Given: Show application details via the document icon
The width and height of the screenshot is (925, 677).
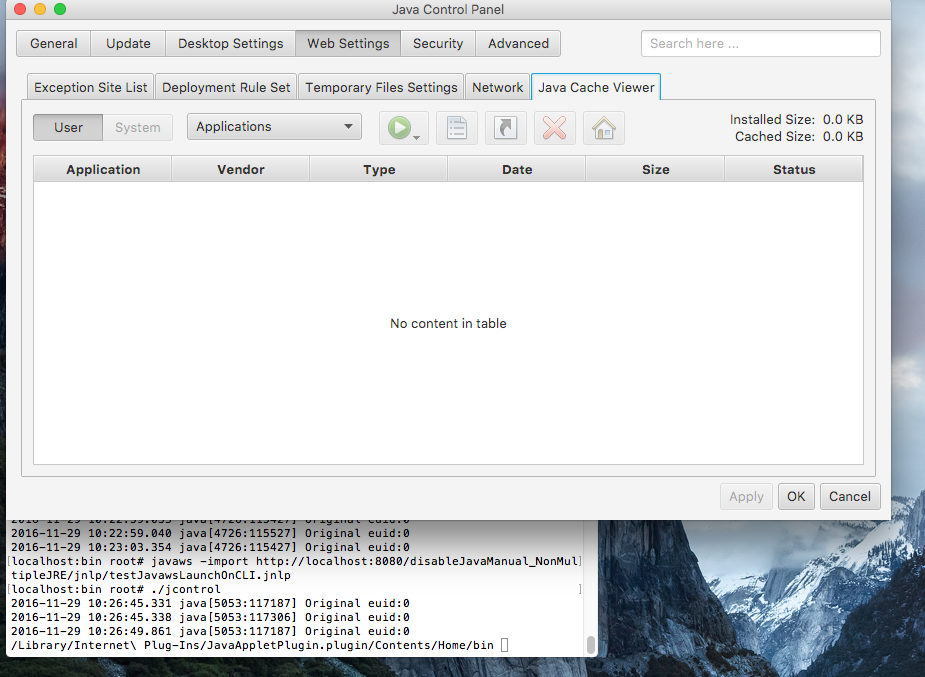Looking at the screenshot, I should pyautogui.click(x=457, y=127).
